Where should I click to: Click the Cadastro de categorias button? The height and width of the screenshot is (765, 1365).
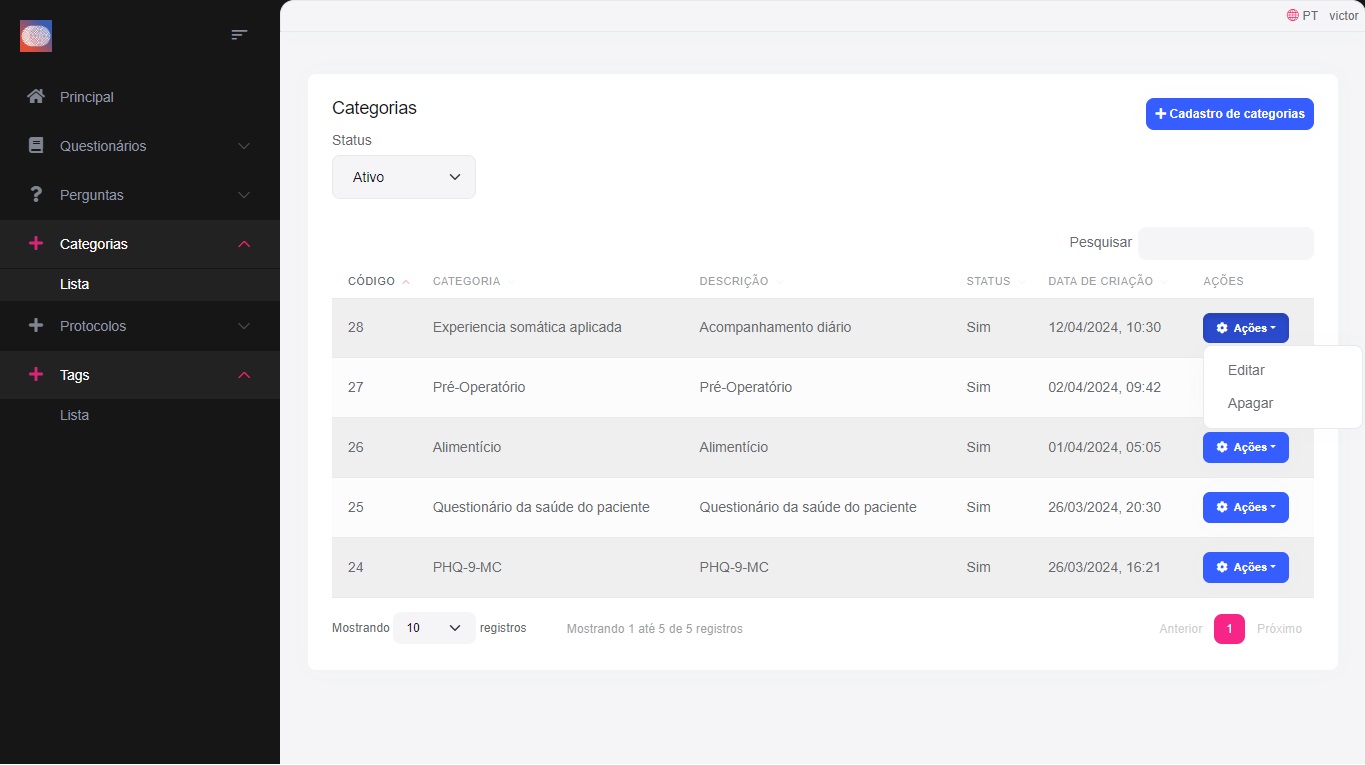[x=1229, y=114]
